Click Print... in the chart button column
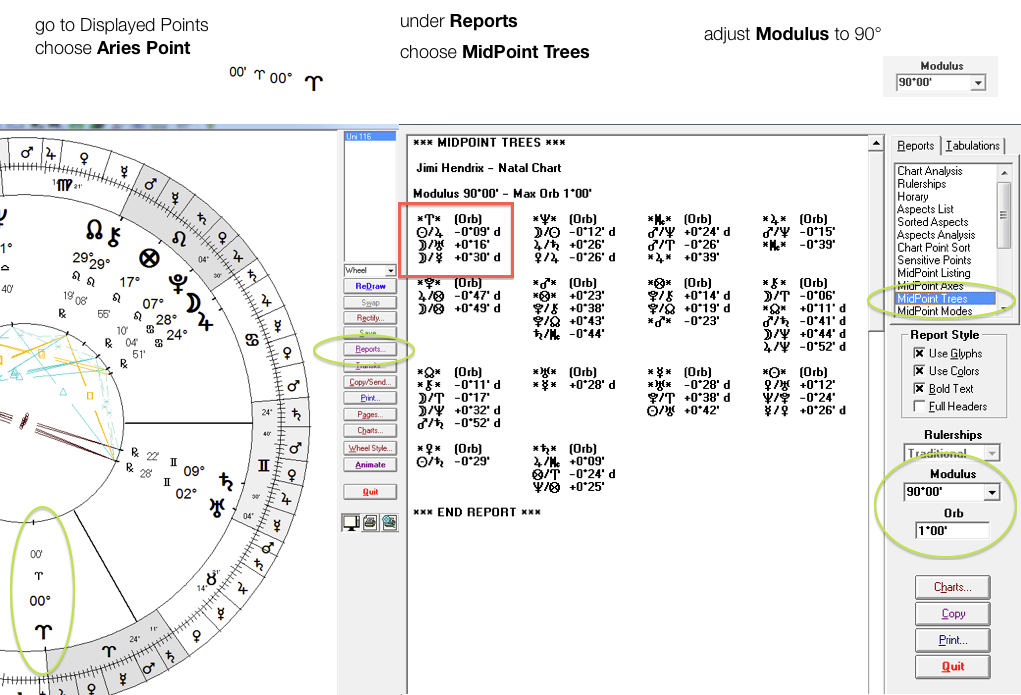The image size is (1021, 695). 370,398
